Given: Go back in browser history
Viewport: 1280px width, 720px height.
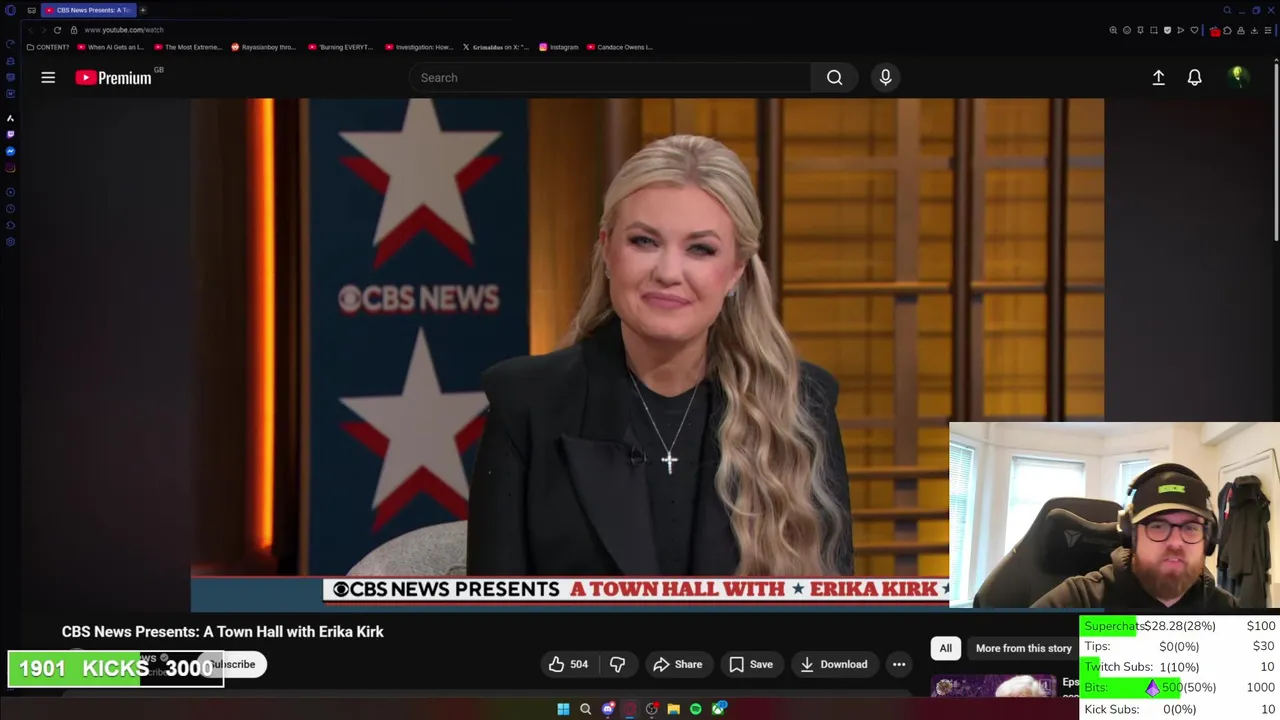Looking at the screenshot, I should pyautogui.click(x=29, y=30).
